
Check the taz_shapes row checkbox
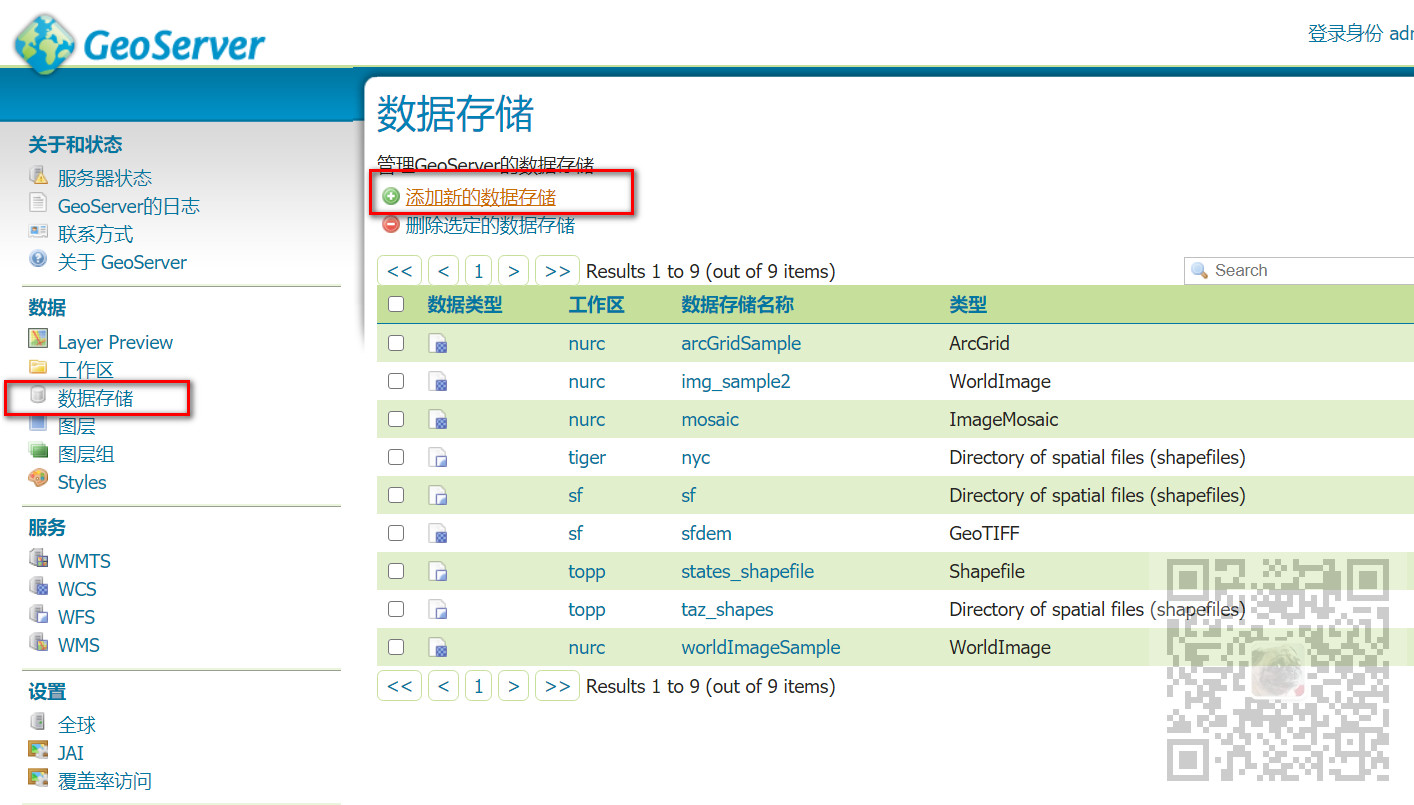(396, 609)
